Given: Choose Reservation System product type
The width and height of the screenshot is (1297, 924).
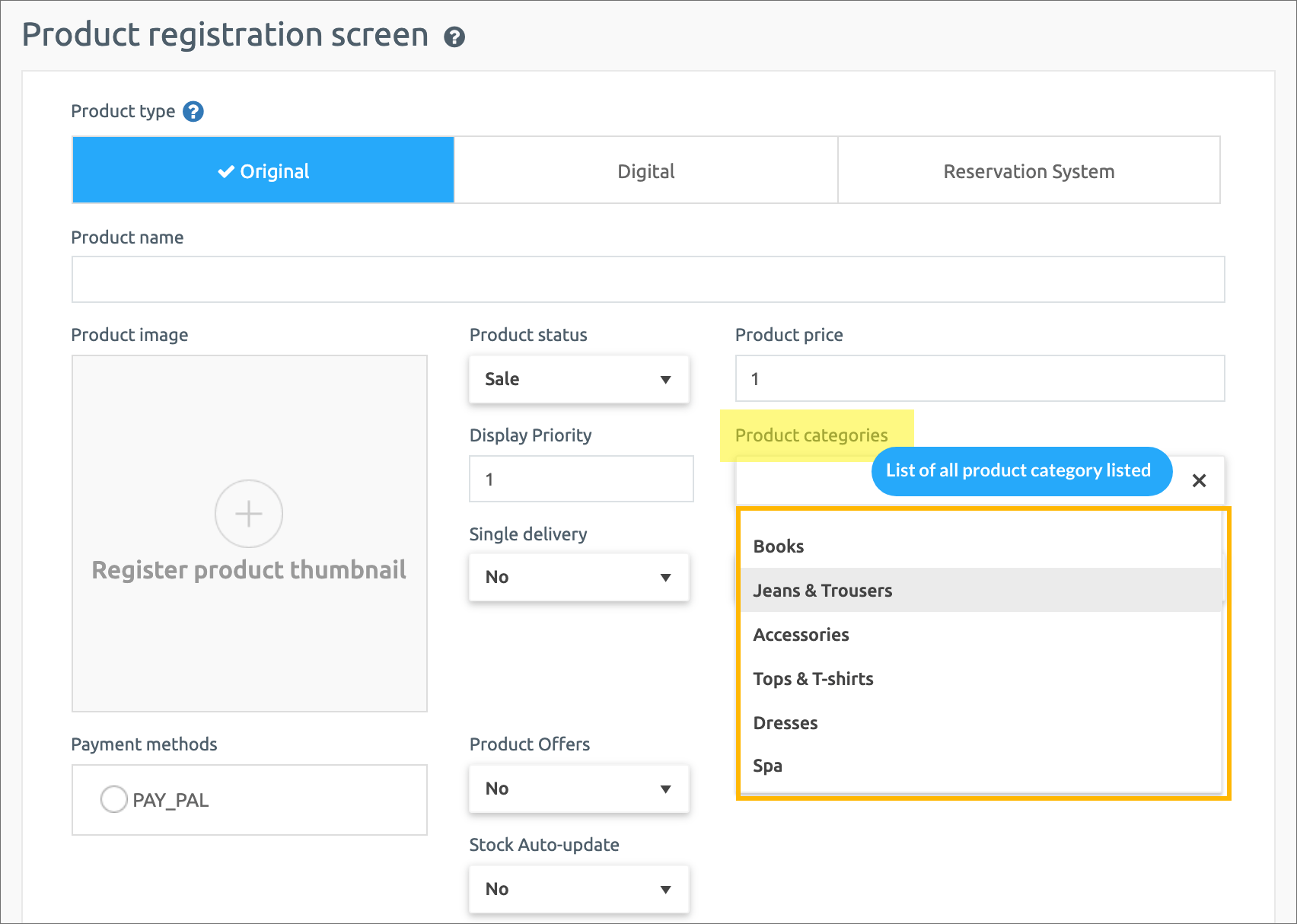Looking at the screenshot, I should pyautogui.click(x=1028, y=170).
